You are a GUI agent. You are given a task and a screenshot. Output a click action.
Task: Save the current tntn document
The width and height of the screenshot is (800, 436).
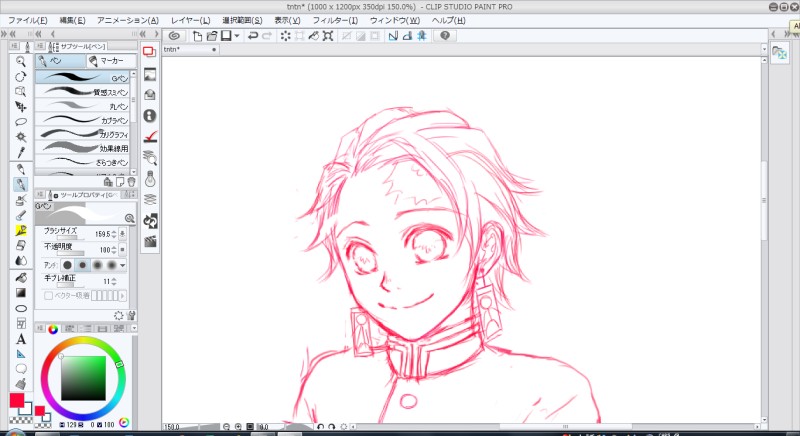point(226,36)
